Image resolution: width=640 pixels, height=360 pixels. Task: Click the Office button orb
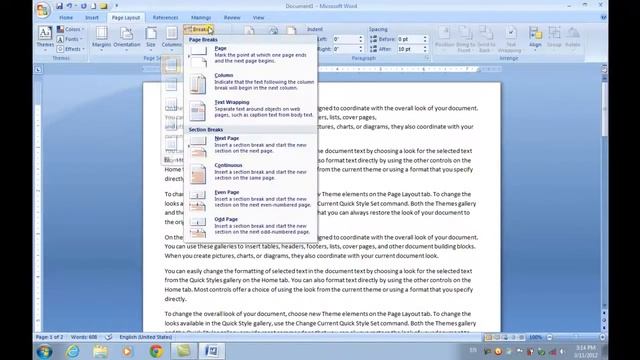42,9
